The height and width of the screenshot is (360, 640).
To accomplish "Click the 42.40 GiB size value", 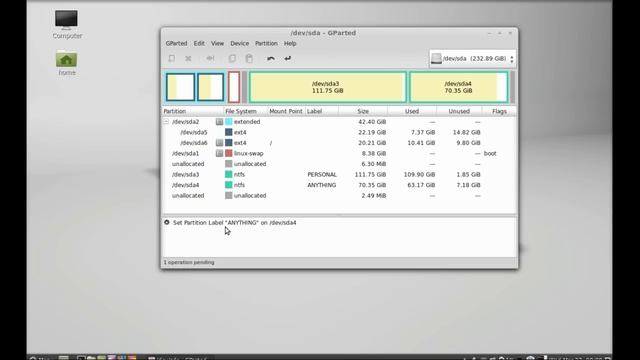I will [x=372, y=122].
